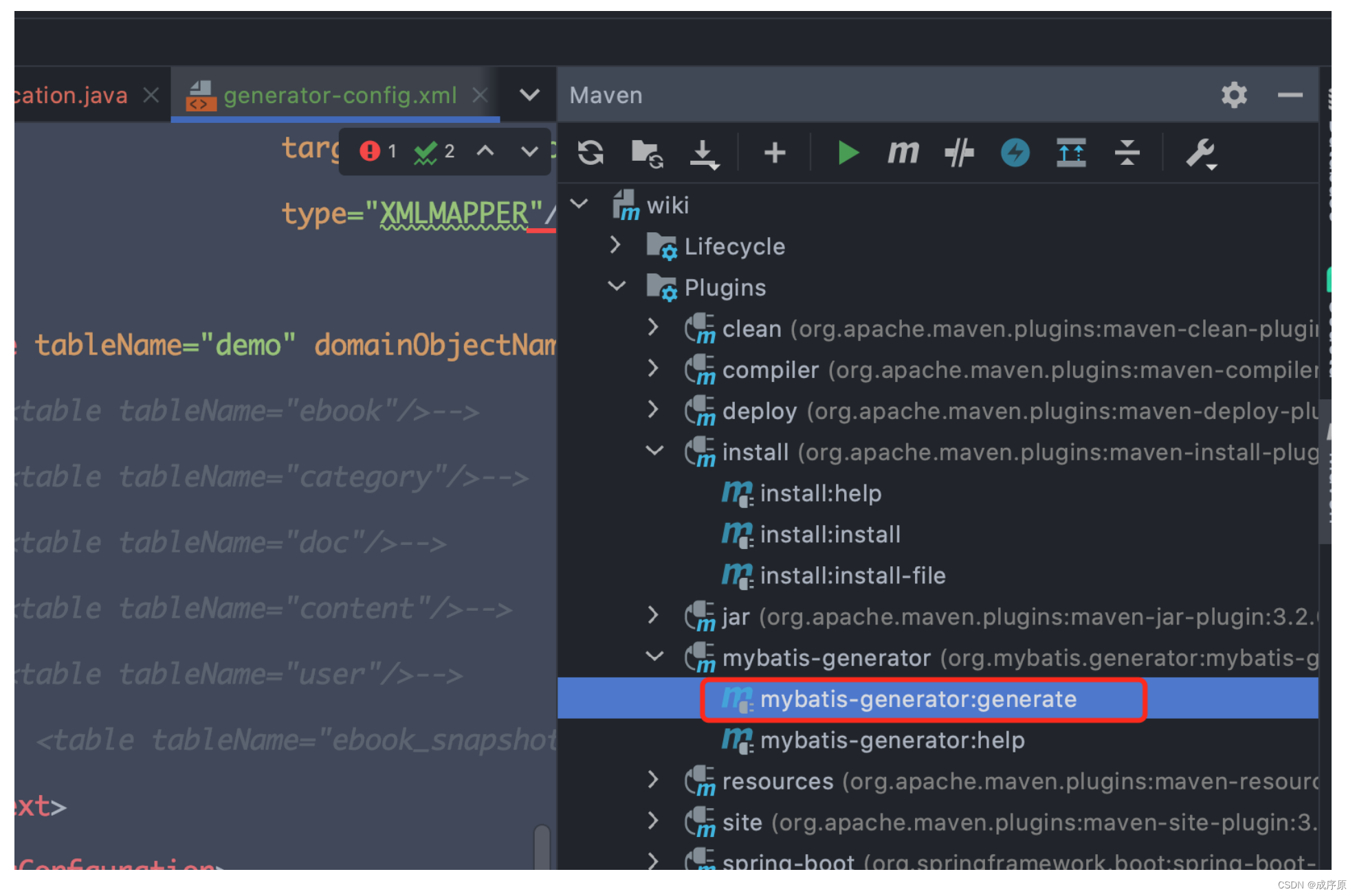Click Reload All Maven Projects icon
The height and width of the screenshot is (896, 1357).
[x=591, y=153]
